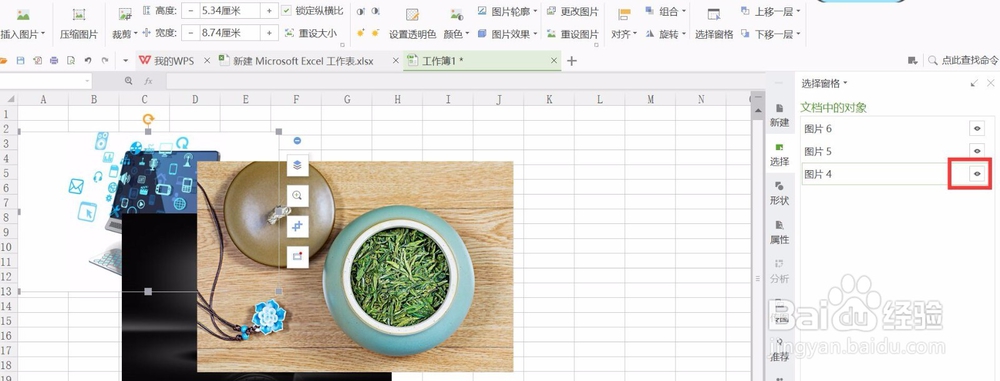
Task: Increase height with plus stepper
Action: coord(269,10)
